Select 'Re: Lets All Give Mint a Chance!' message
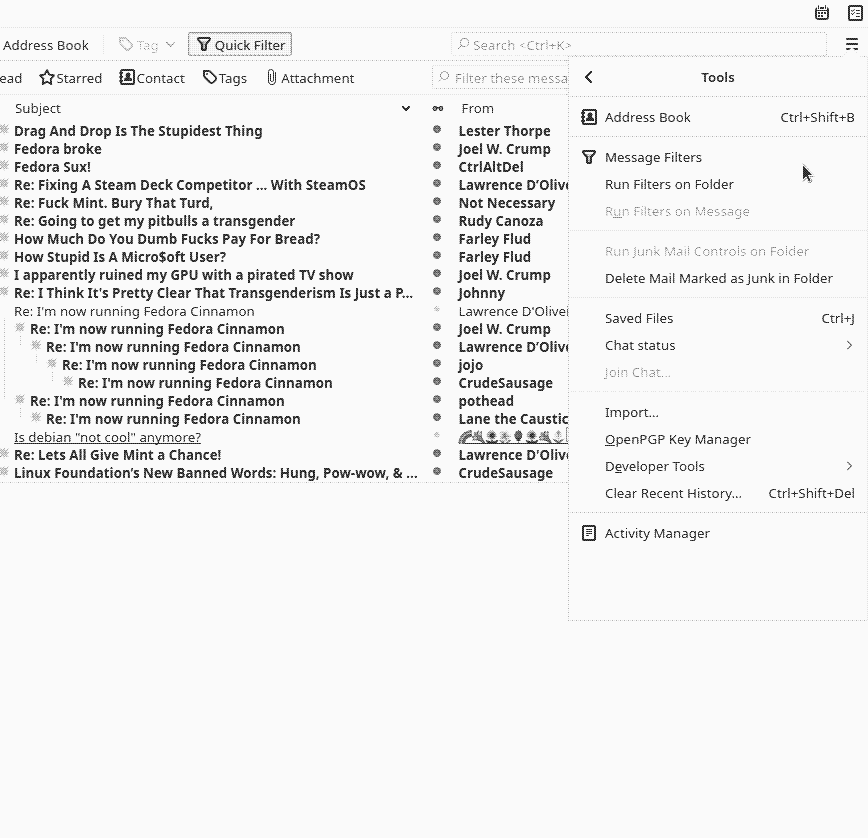 point(117,455)
